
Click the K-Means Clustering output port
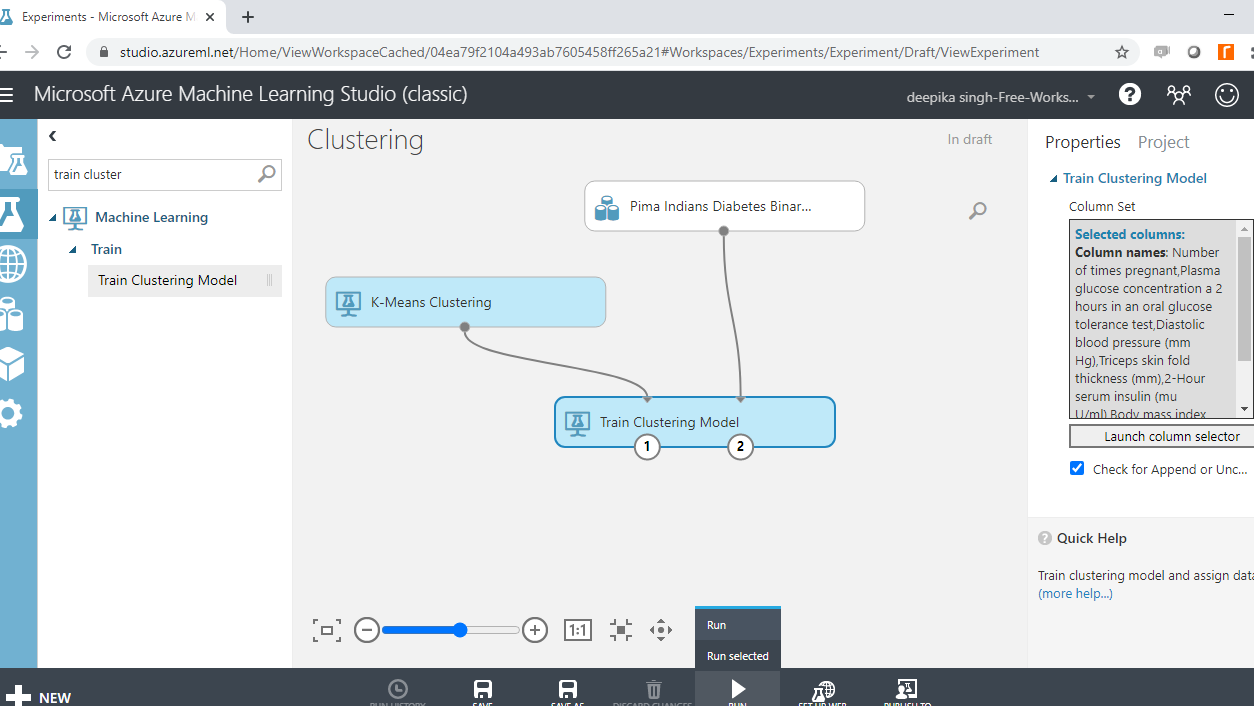click(x=465, y=327)
